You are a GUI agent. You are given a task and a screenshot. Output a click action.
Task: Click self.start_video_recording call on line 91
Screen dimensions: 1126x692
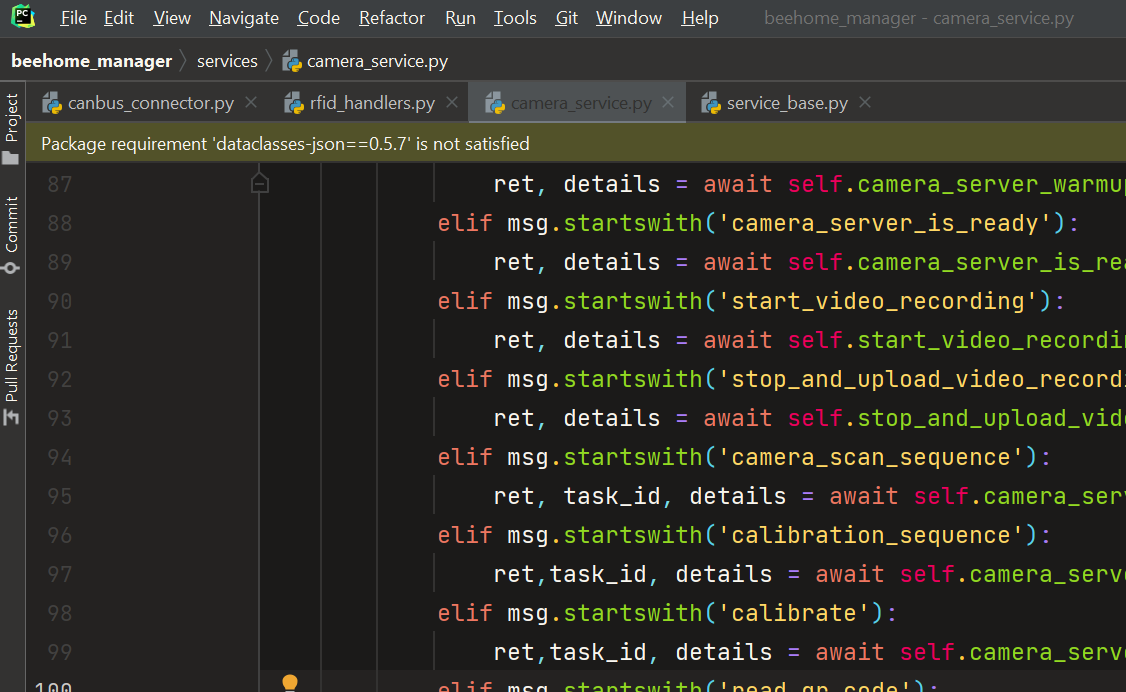(x=957, y=340)
